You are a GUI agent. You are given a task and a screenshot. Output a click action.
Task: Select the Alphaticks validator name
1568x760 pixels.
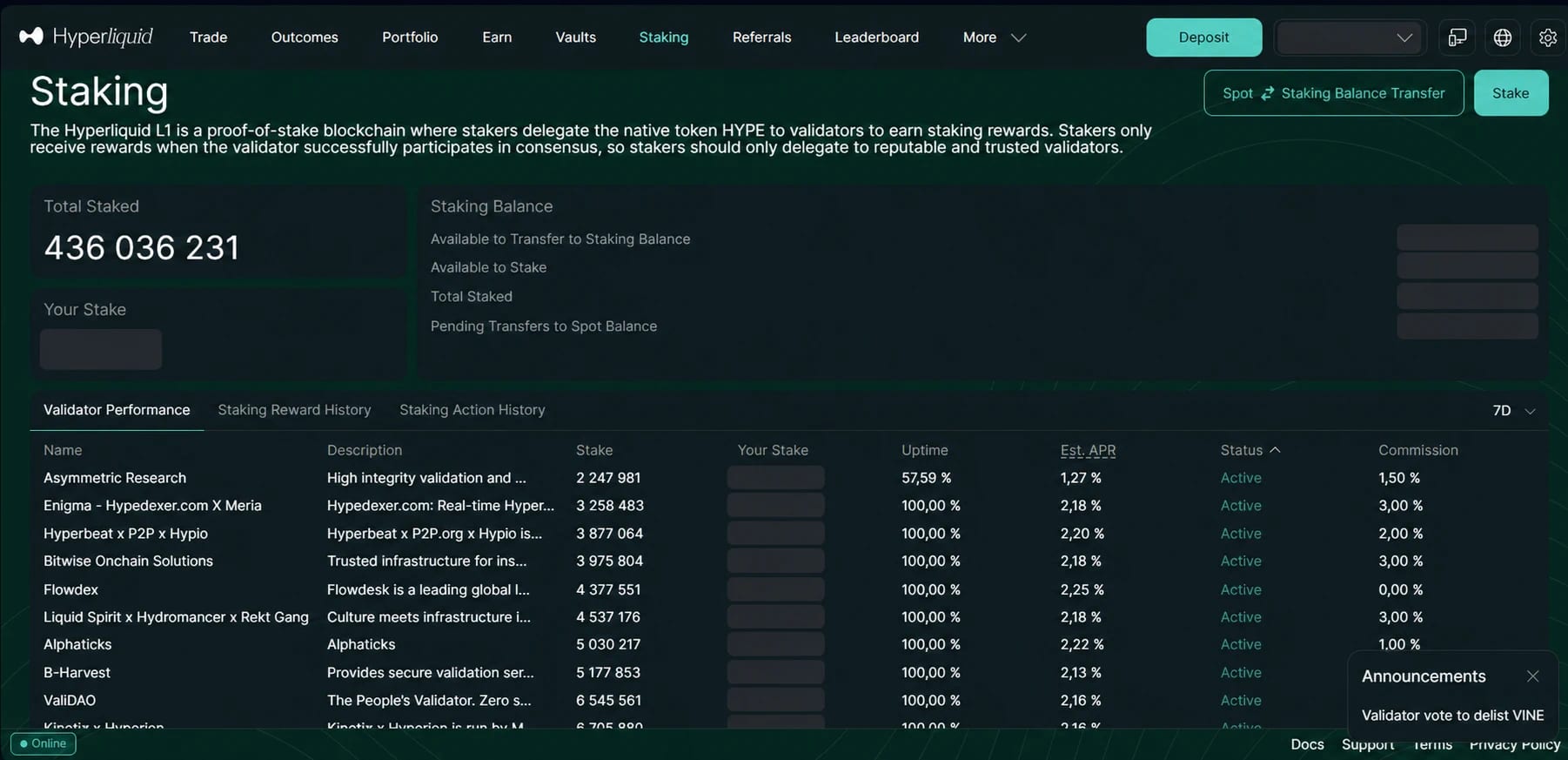click(x=77, y=645)
